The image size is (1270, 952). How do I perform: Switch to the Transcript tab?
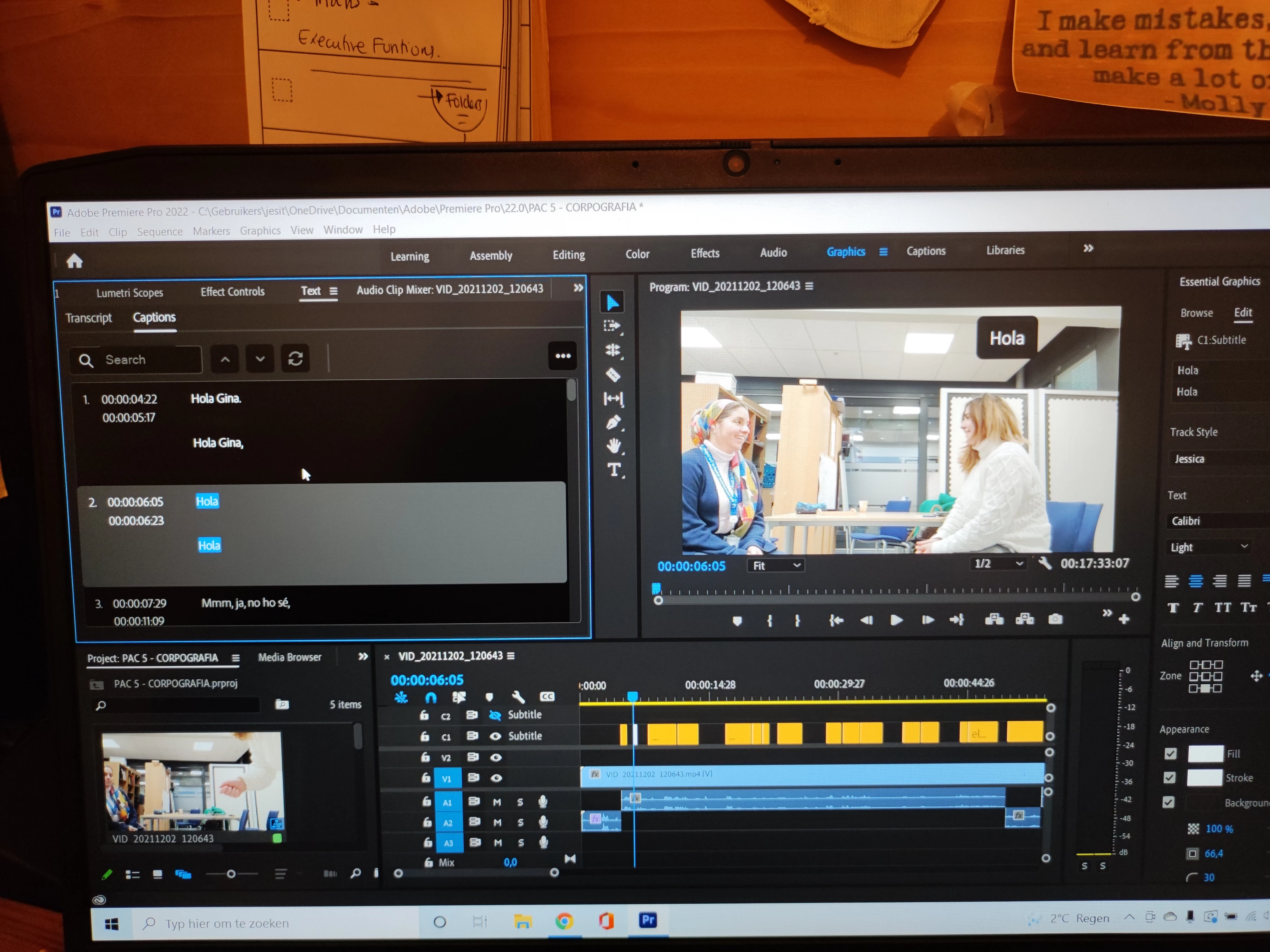click(88, 318)
